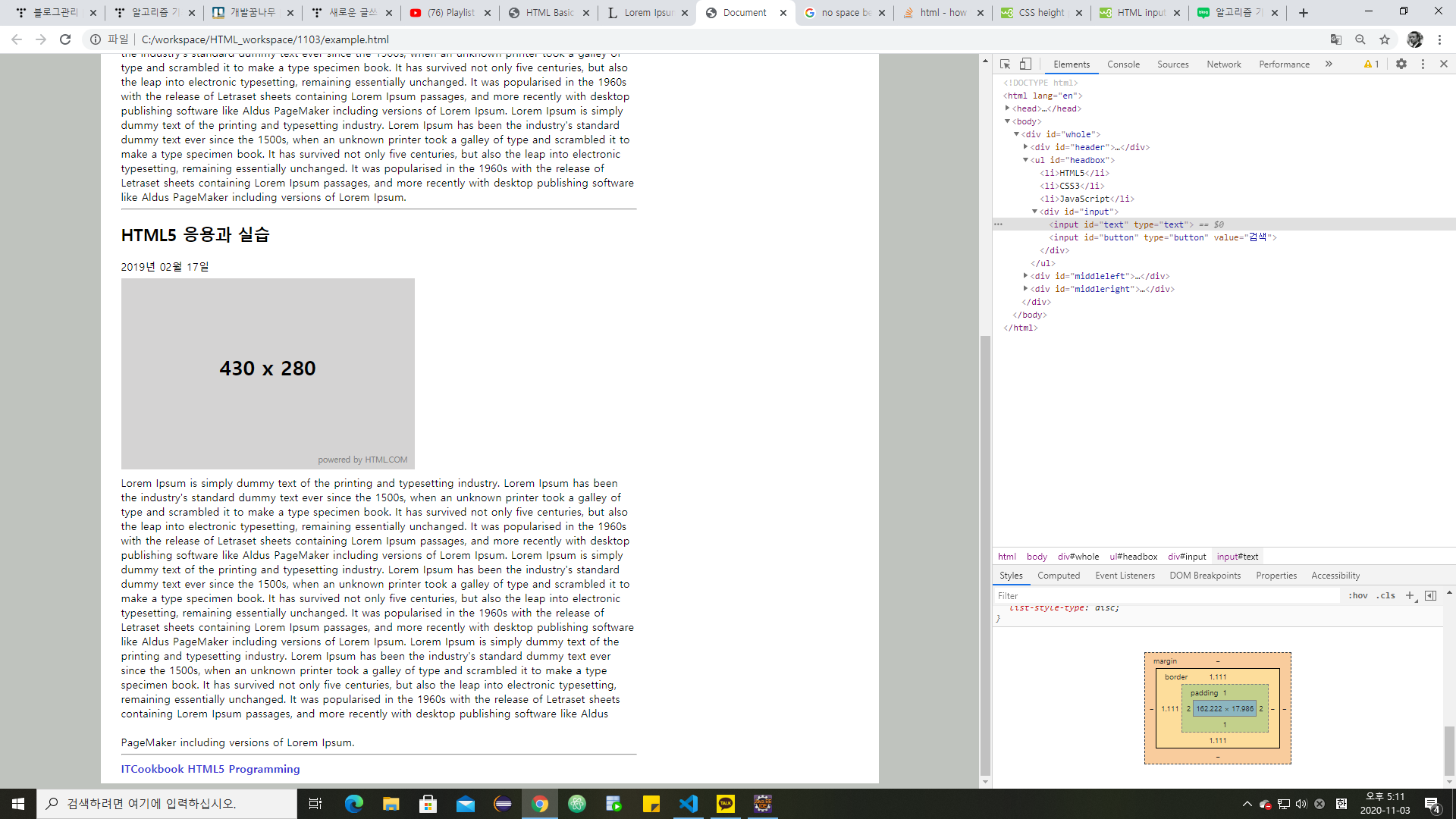Open the Computed styles tab

(x=1058, y=576)
